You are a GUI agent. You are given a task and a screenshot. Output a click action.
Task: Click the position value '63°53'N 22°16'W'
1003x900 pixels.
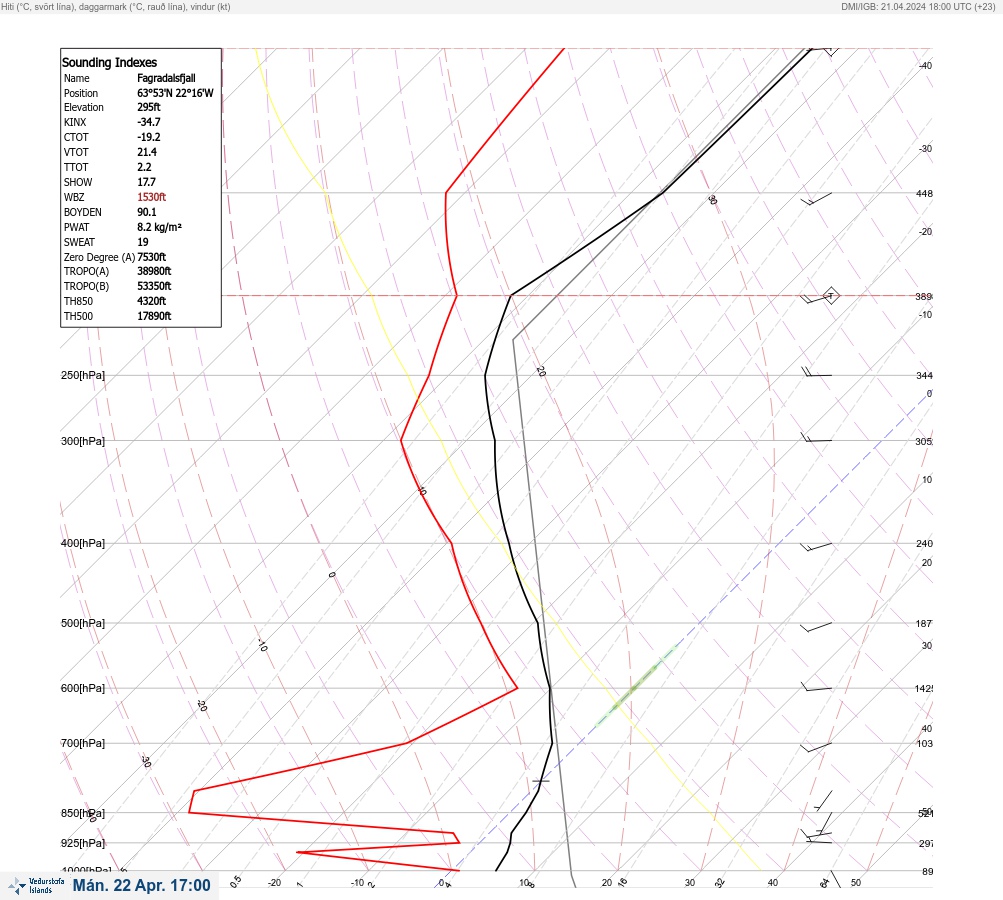[175, 93]
